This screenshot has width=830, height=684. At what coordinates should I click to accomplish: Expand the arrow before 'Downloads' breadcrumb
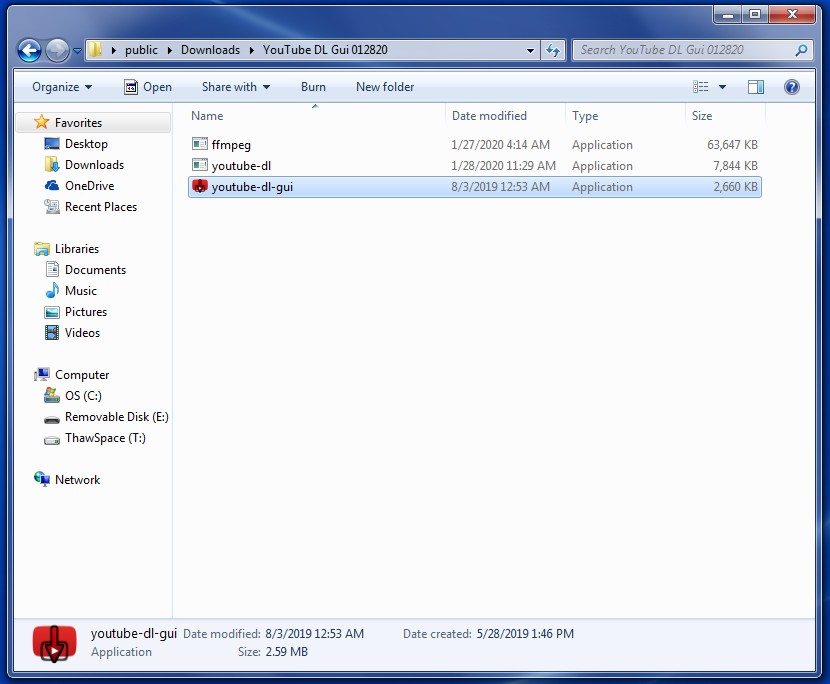pyautogui.click(x=169, y=50)
